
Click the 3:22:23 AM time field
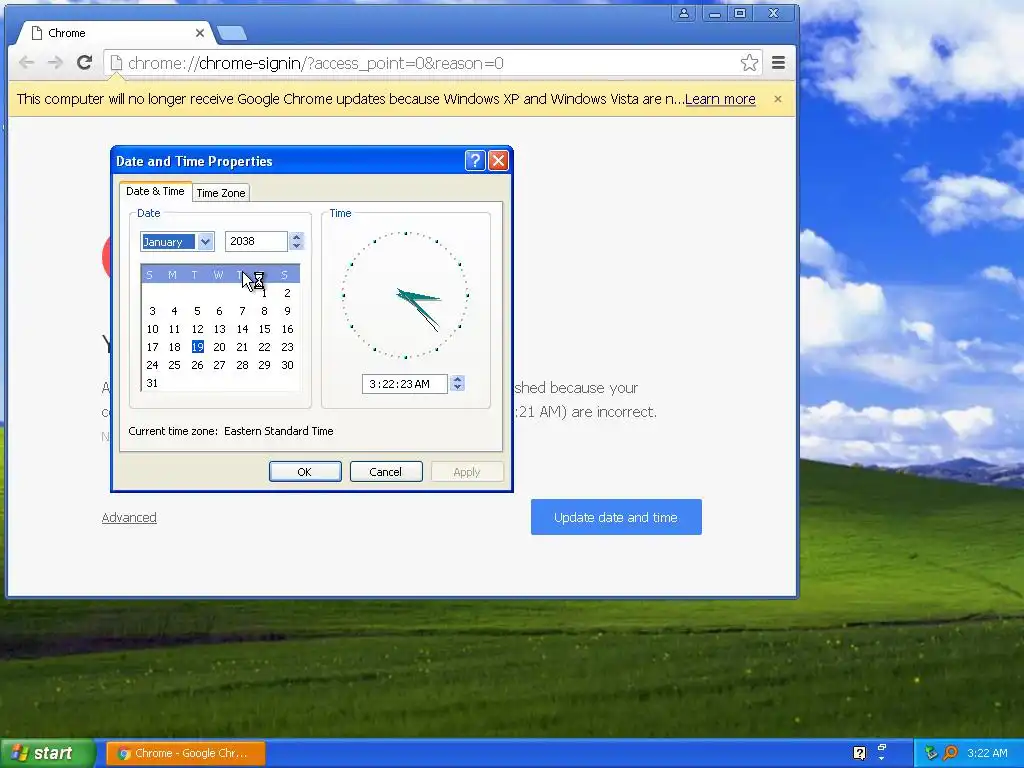point(404,384)
